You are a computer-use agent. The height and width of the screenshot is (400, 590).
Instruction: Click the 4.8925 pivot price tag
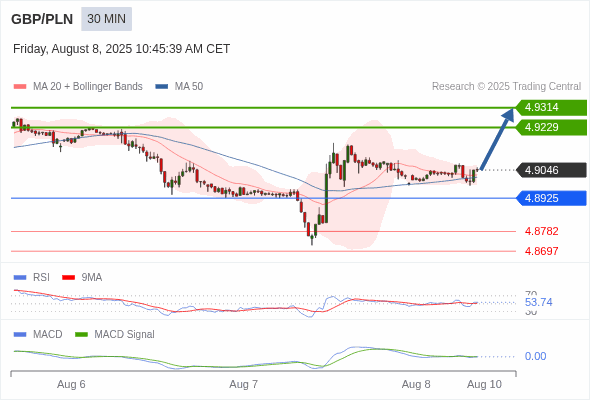coord(551,198)
